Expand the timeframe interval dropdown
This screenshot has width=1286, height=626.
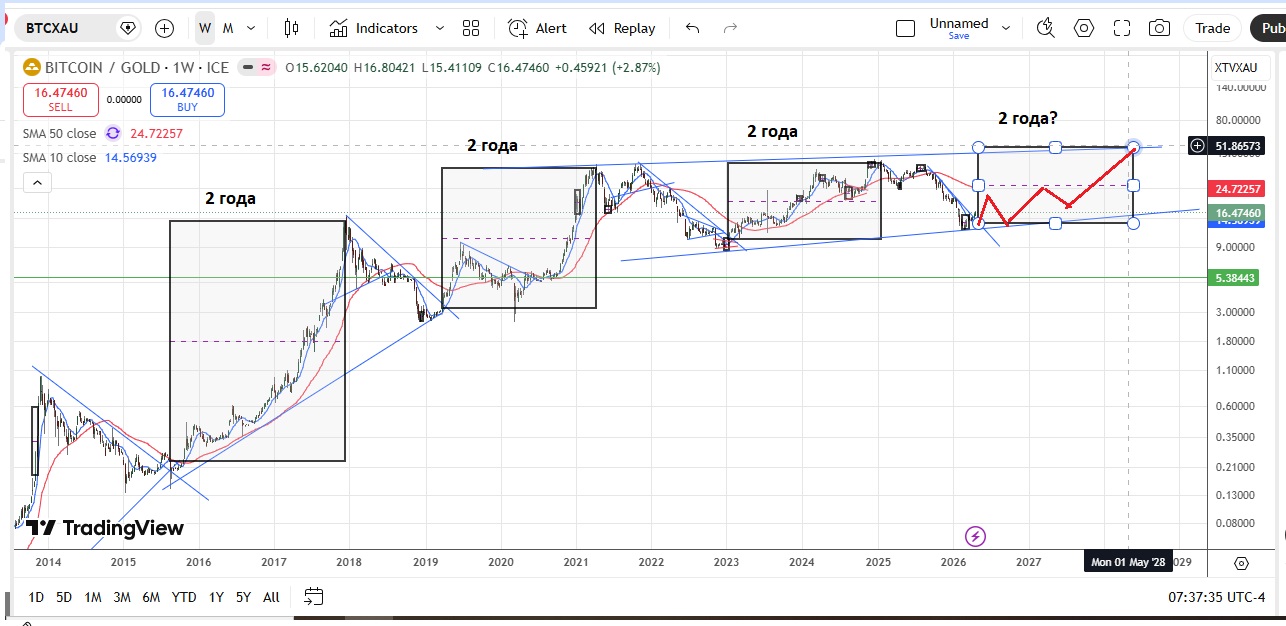[251, 28]
